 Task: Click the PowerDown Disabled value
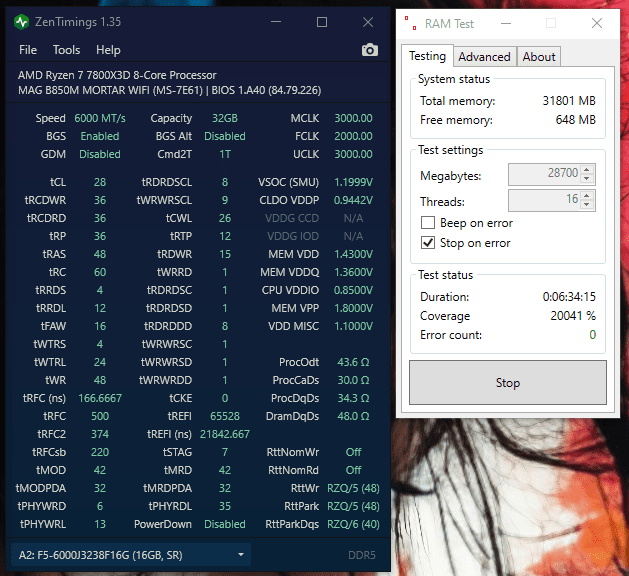pos(225,524)
